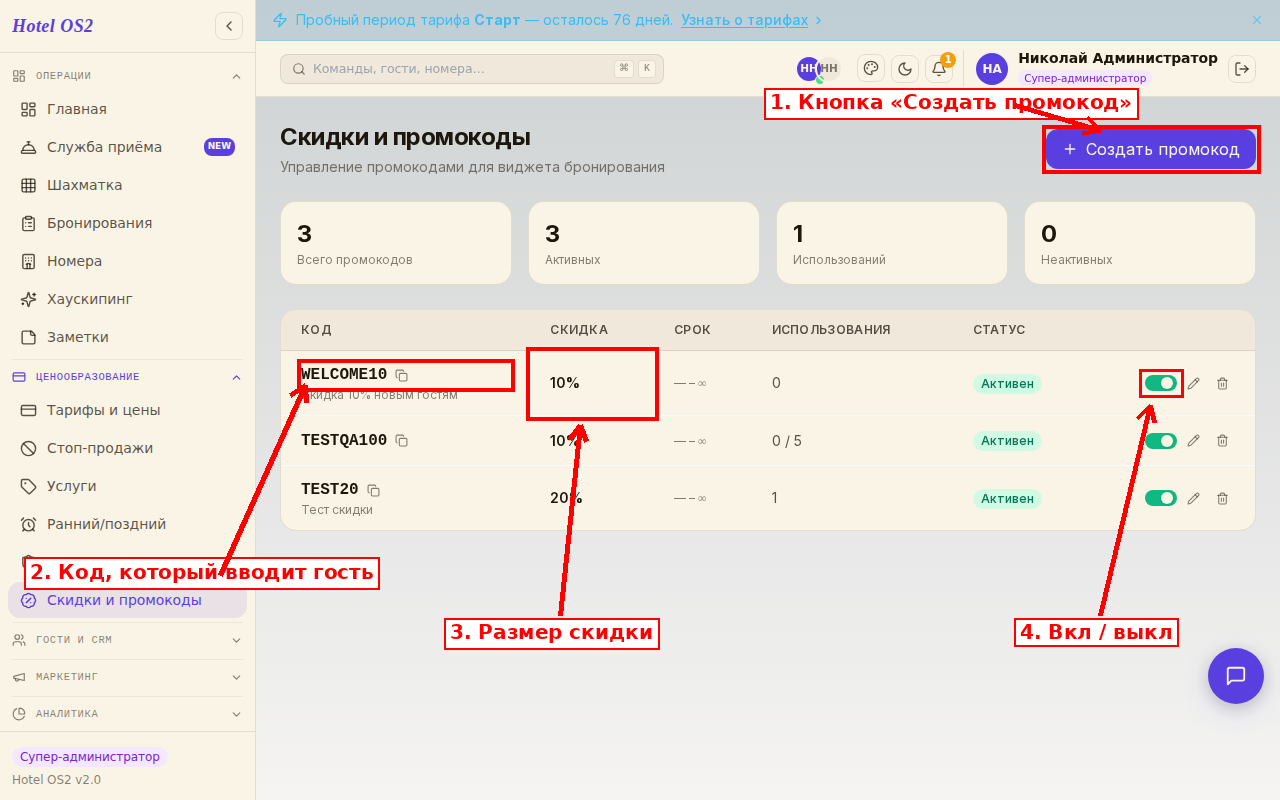Click the Hotel OS2 logo
The image size is (1280, 800).
click(53, 26)
